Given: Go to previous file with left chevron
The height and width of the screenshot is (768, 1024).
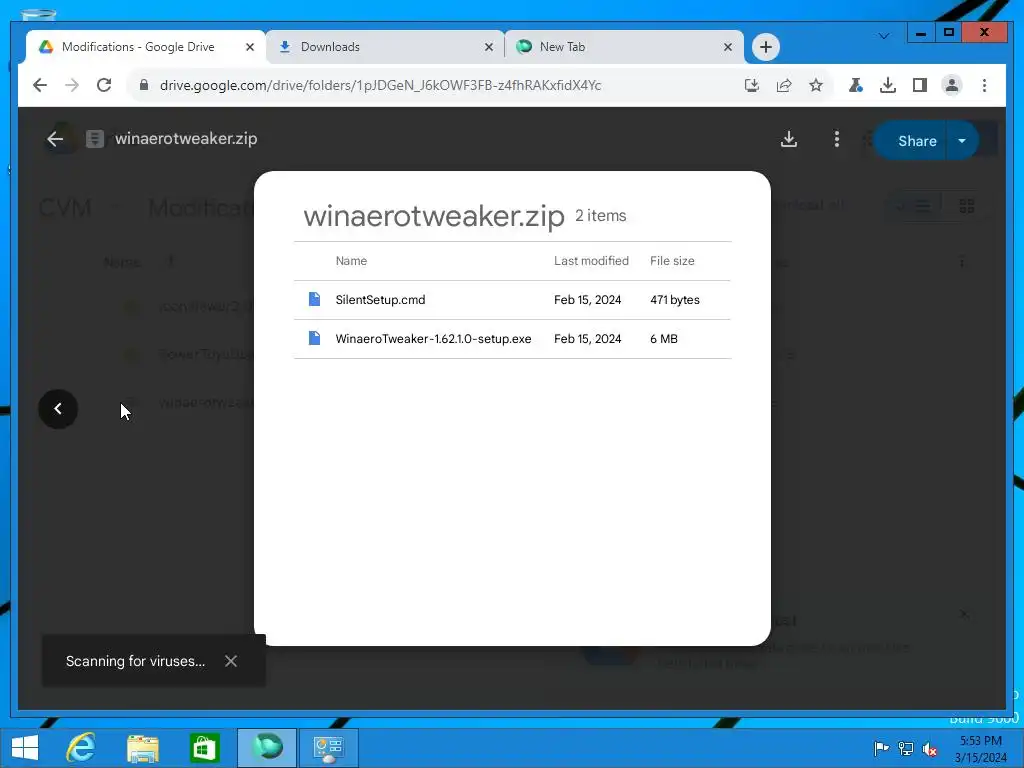Looking at the screenshot, I should (58, 409).
